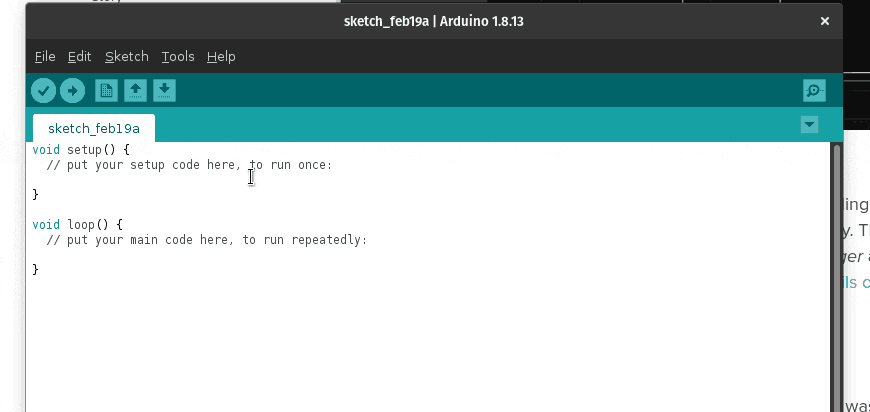Click the window title sketch_feb19a | Arduino 1.8.13
The image size is (870, 412).
[x=433, y=22]
